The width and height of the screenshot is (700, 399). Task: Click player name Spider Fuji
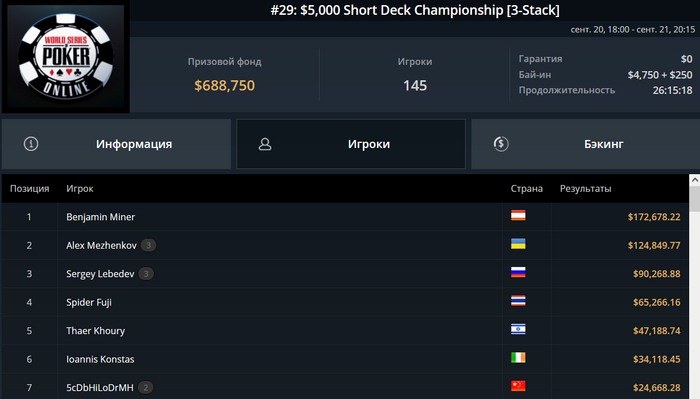click(x=89, y=303)
